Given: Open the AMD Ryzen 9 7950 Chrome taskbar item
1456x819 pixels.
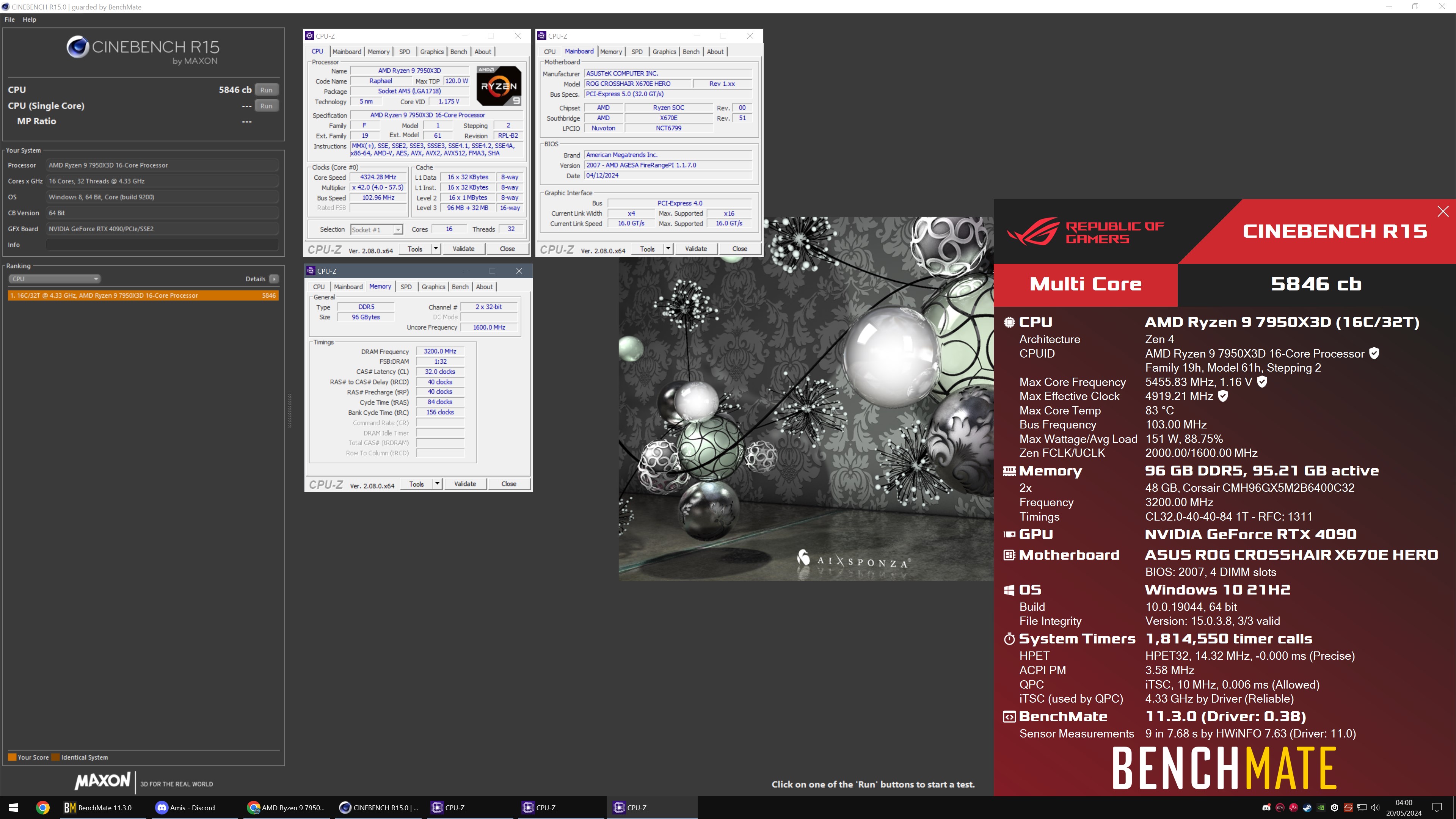Looking at the screenshot, I should click(x=287, y=808).
